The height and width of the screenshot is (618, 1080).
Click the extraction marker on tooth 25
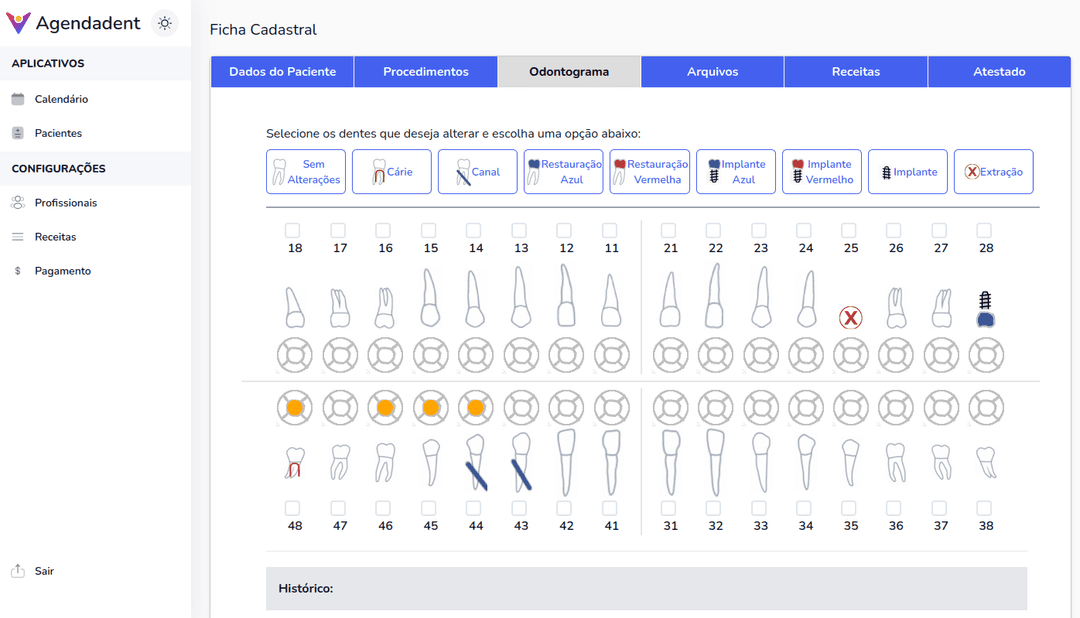[850, 318]
